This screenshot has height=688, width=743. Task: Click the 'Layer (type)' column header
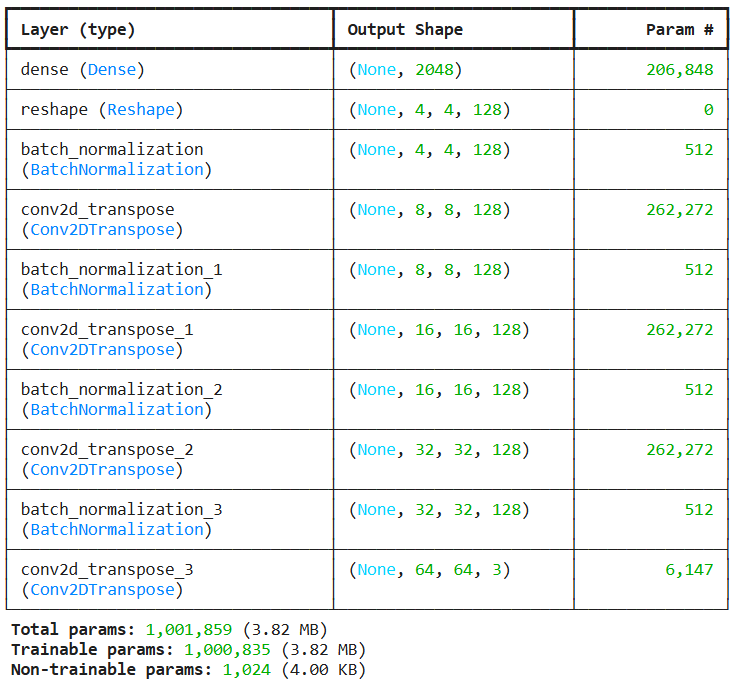pos(78,30)
